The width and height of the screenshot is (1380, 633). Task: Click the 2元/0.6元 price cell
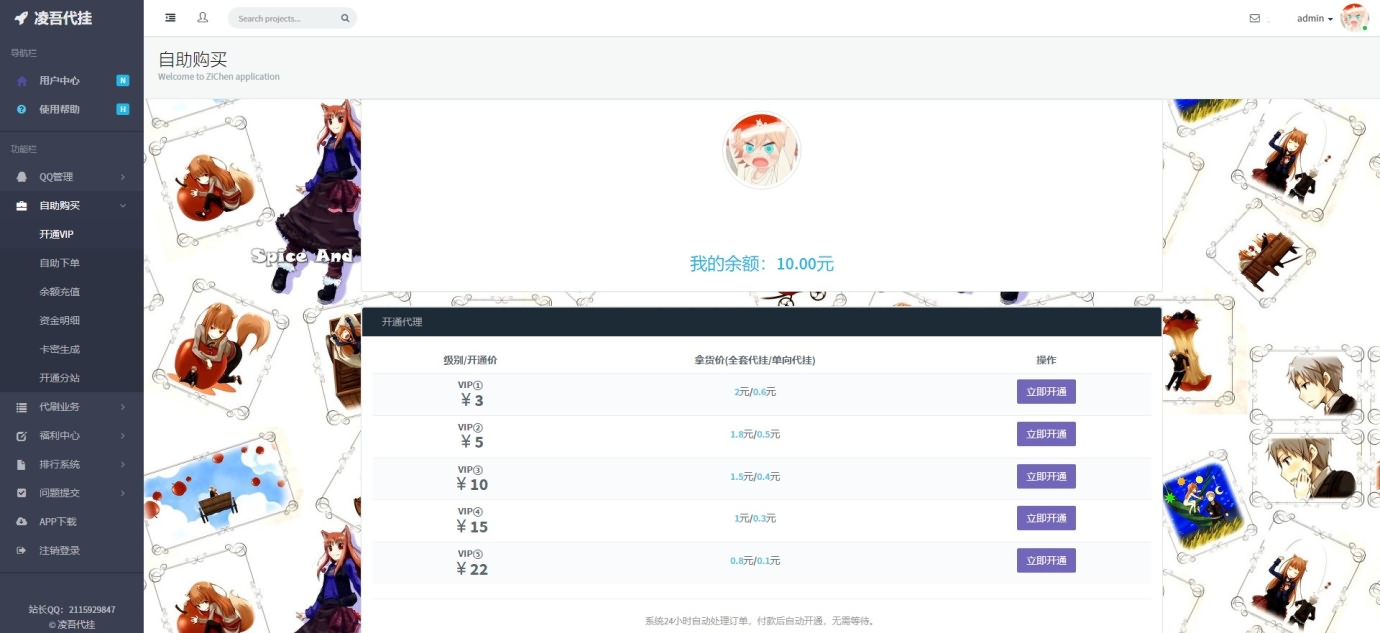755,392
